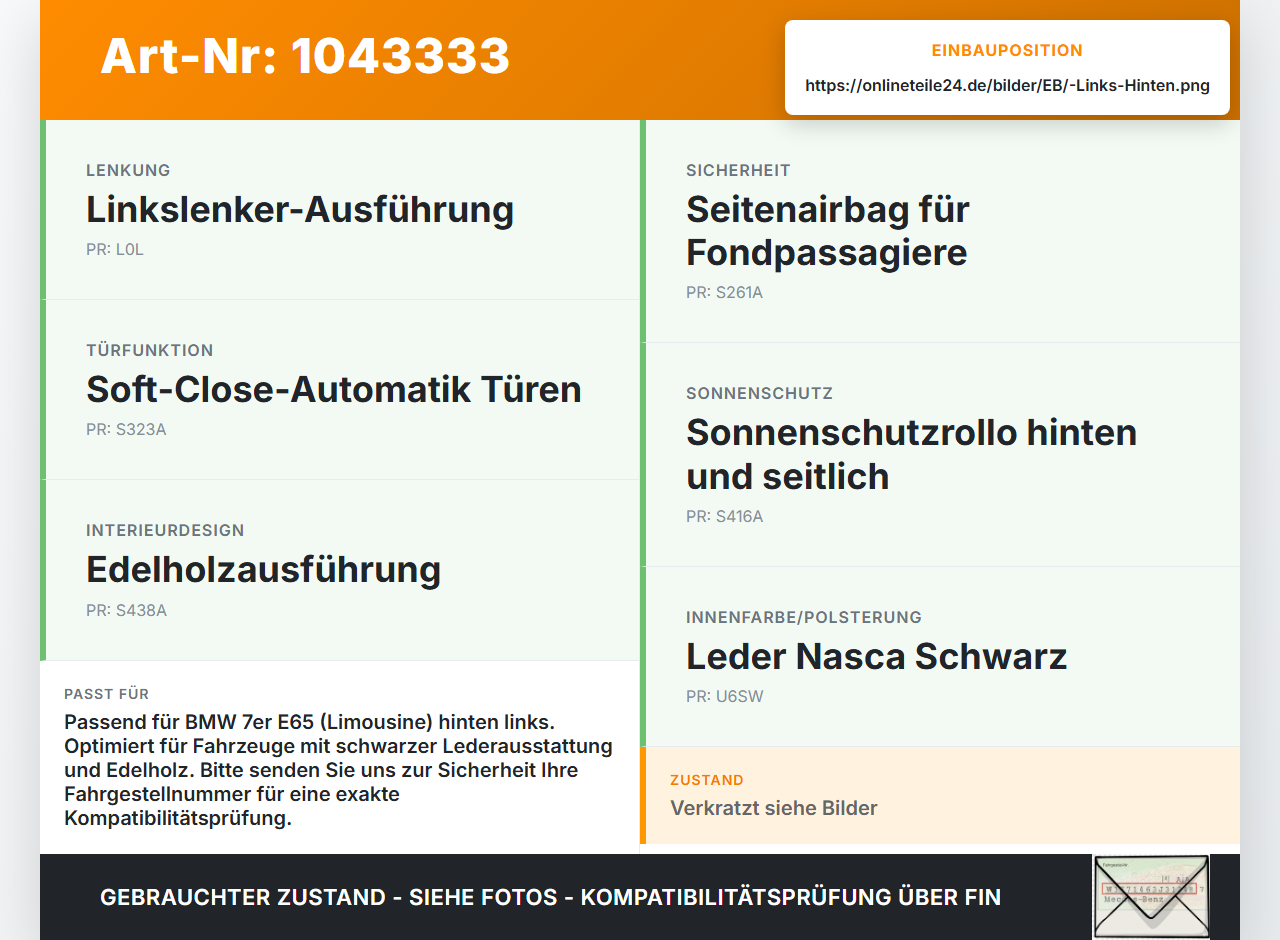Screen dimensions: 1280x940
Task: Click the PR: S323A code
Action: (x=126, y=430)
